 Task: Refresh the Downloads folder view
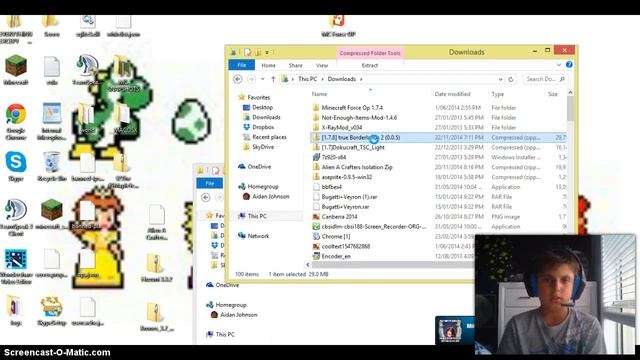coord(511,79)
